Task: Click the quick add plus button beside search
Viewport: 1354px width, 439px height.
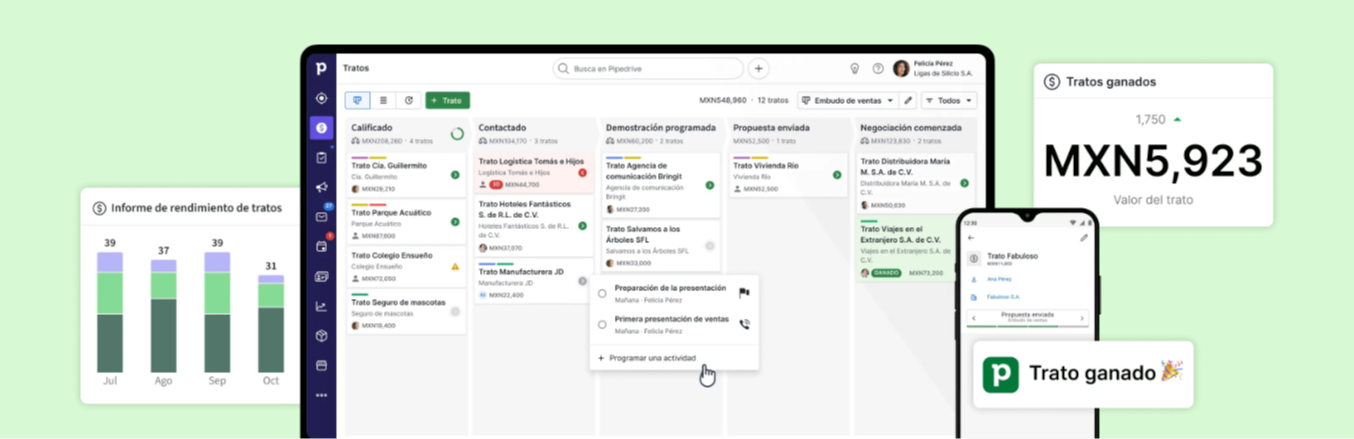Action: pyautogui.click(x=759, y=69)
